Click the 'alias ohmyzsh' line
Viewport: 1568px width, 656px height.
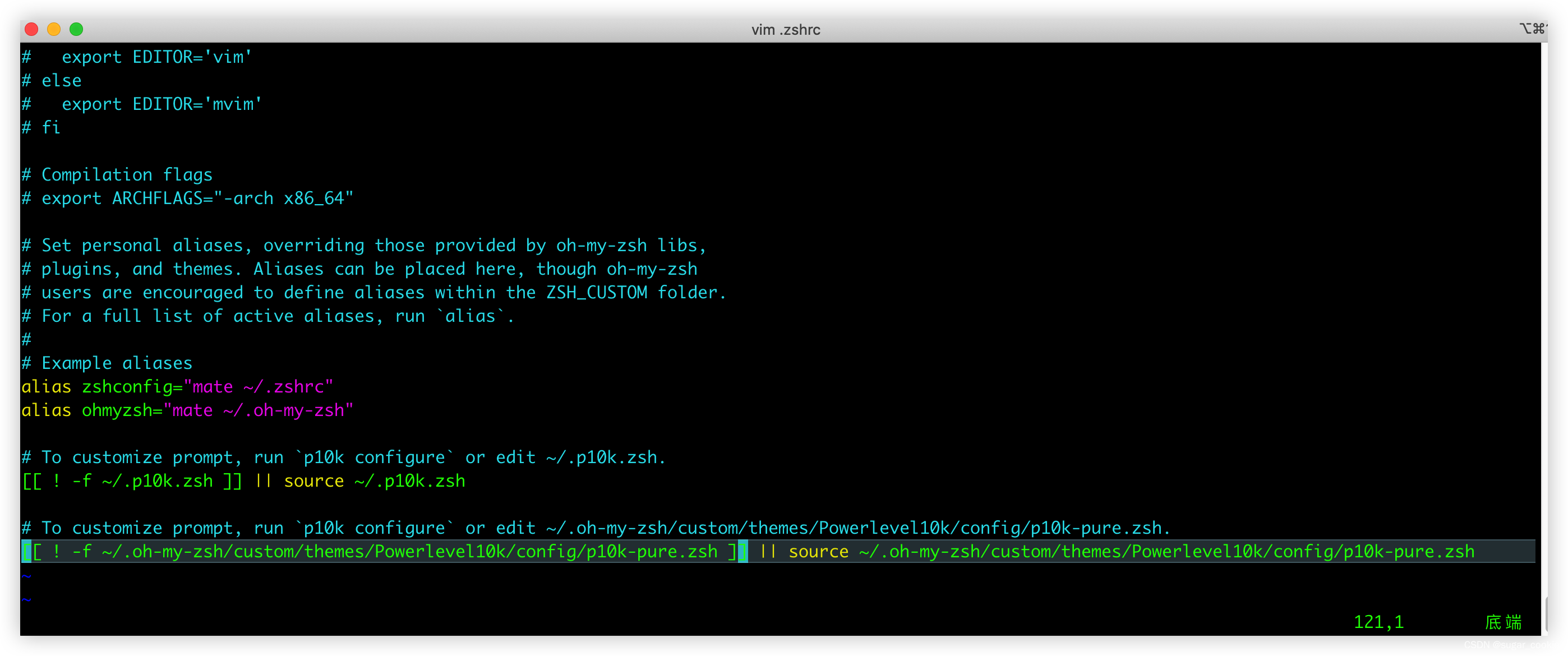187,411
